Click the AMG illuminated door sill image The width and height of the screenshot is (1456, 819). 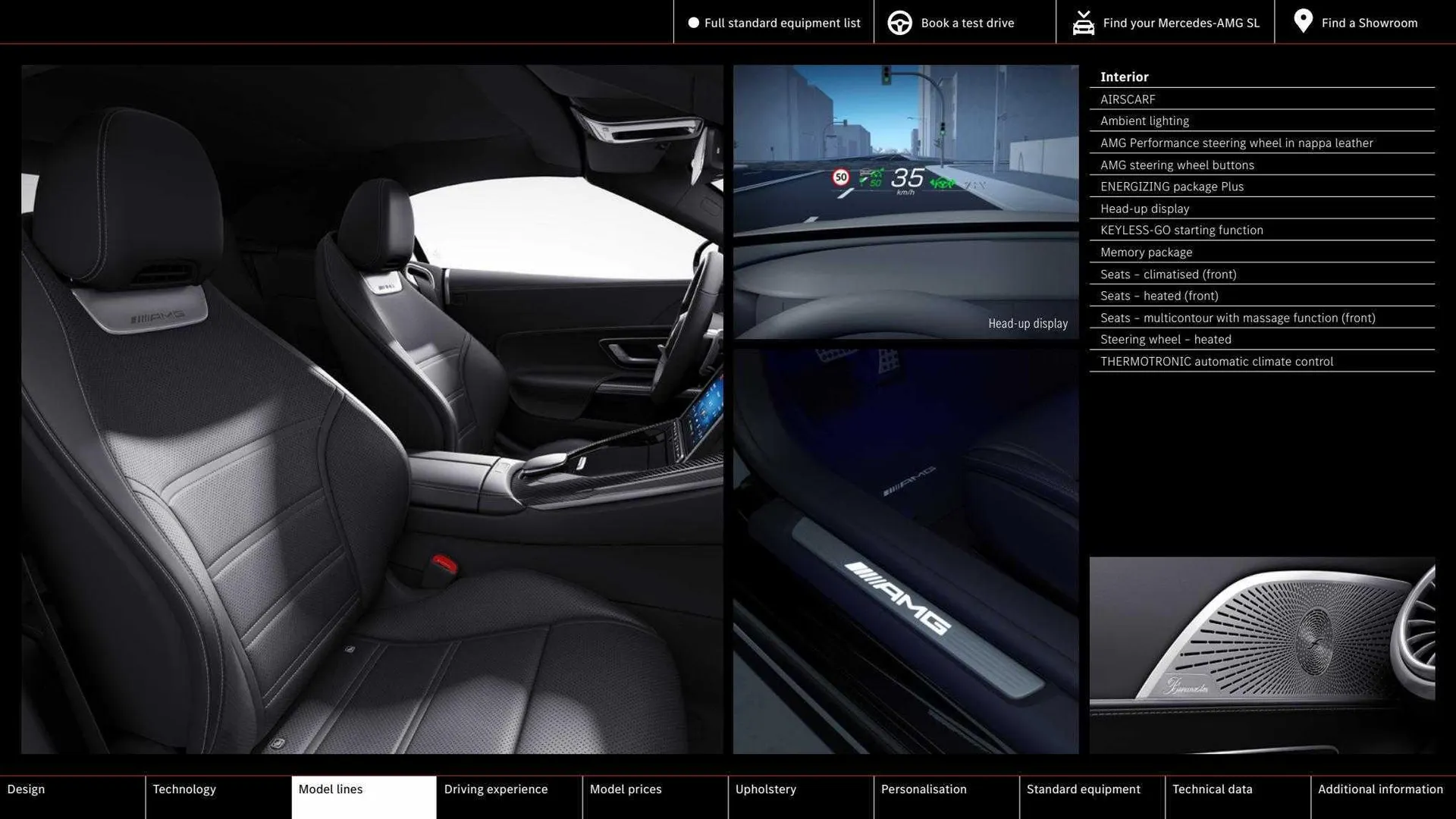(905, 551)
